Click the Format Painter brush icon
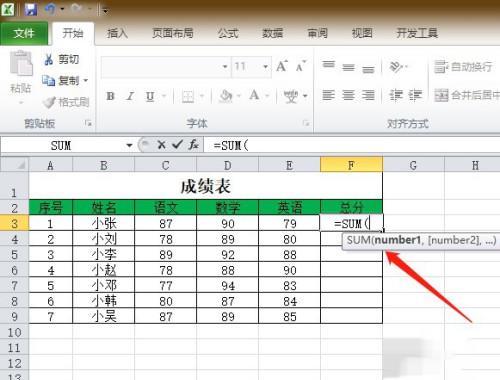Viewport: 500px width, 380px height. point(49,102)
